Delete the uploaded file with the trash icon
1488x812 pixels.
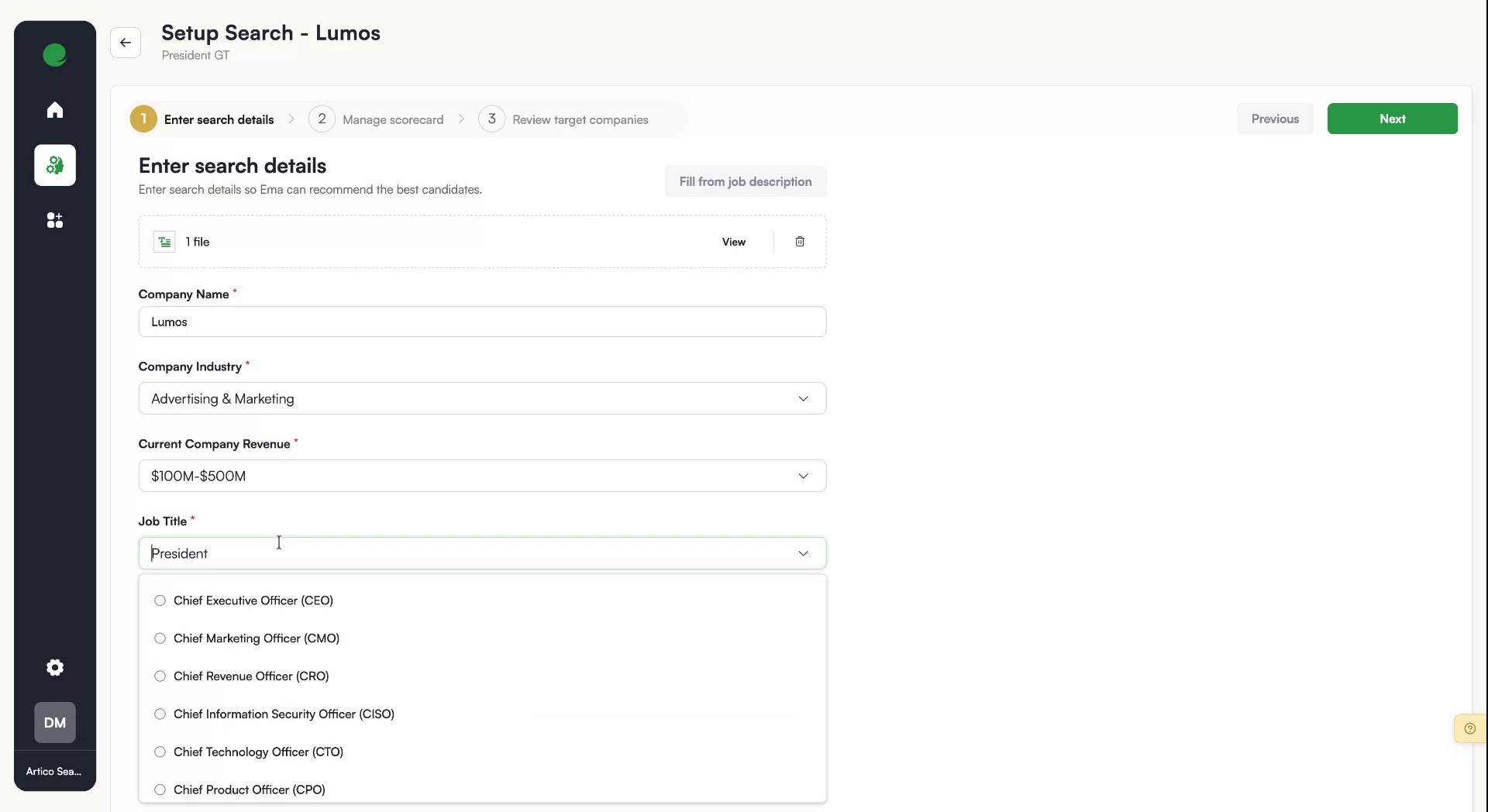tap(799, 241)
